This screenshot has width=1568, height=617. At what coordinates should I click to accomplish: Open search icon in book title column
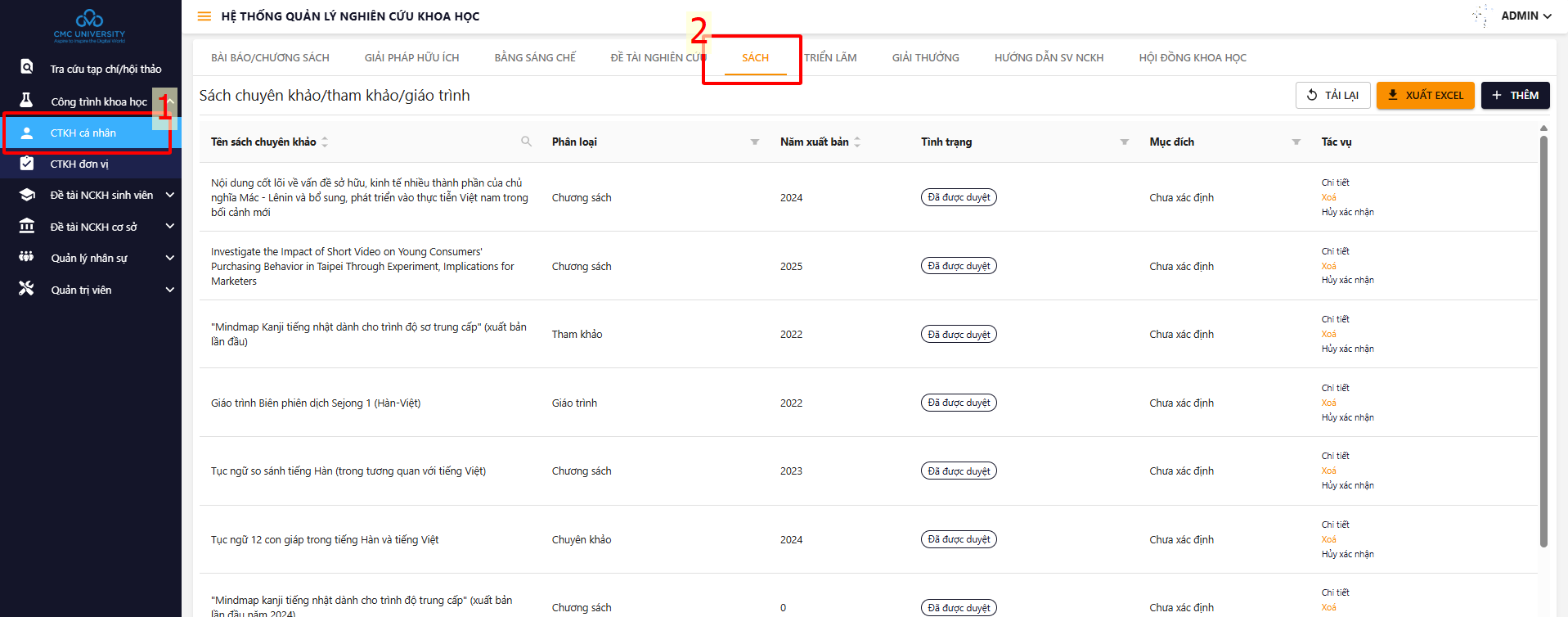click(x=526, y=142)
